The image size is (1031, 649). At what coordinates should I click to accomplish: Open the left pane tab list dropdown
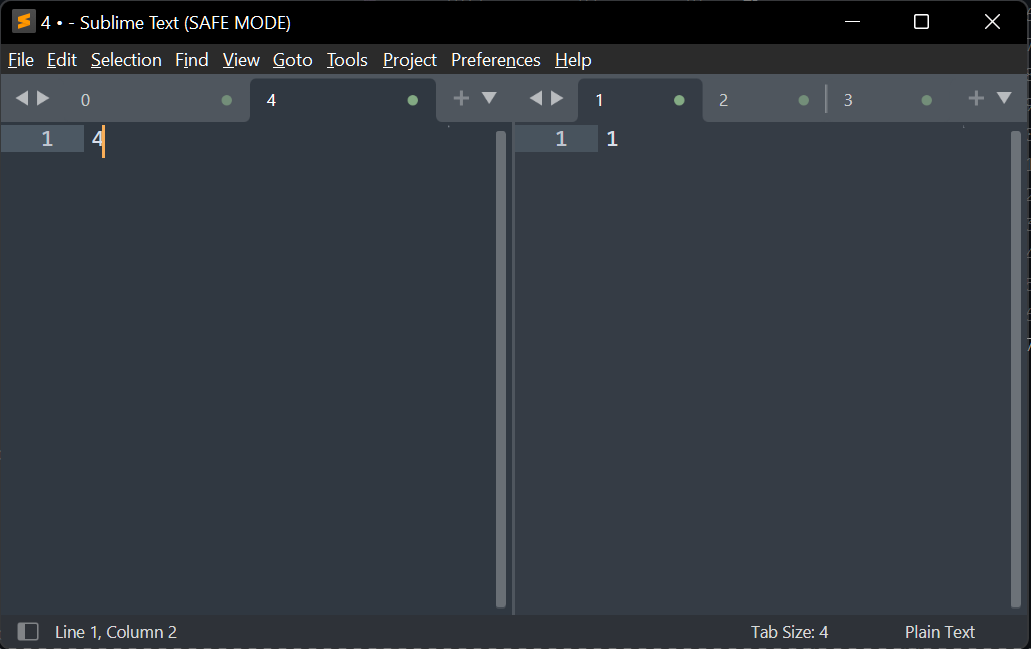coord(488,98)
